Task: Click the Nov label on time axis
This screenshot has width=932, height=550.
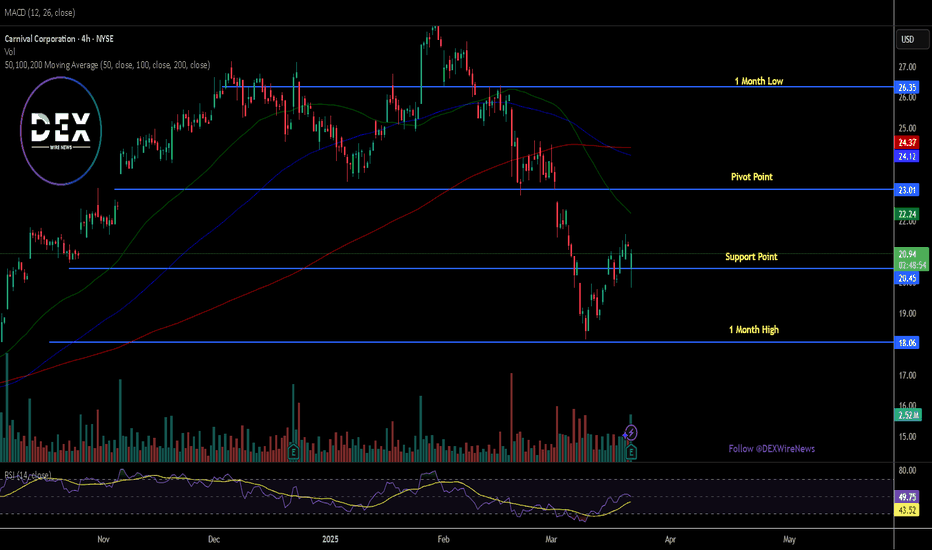Action: (103, 539)
